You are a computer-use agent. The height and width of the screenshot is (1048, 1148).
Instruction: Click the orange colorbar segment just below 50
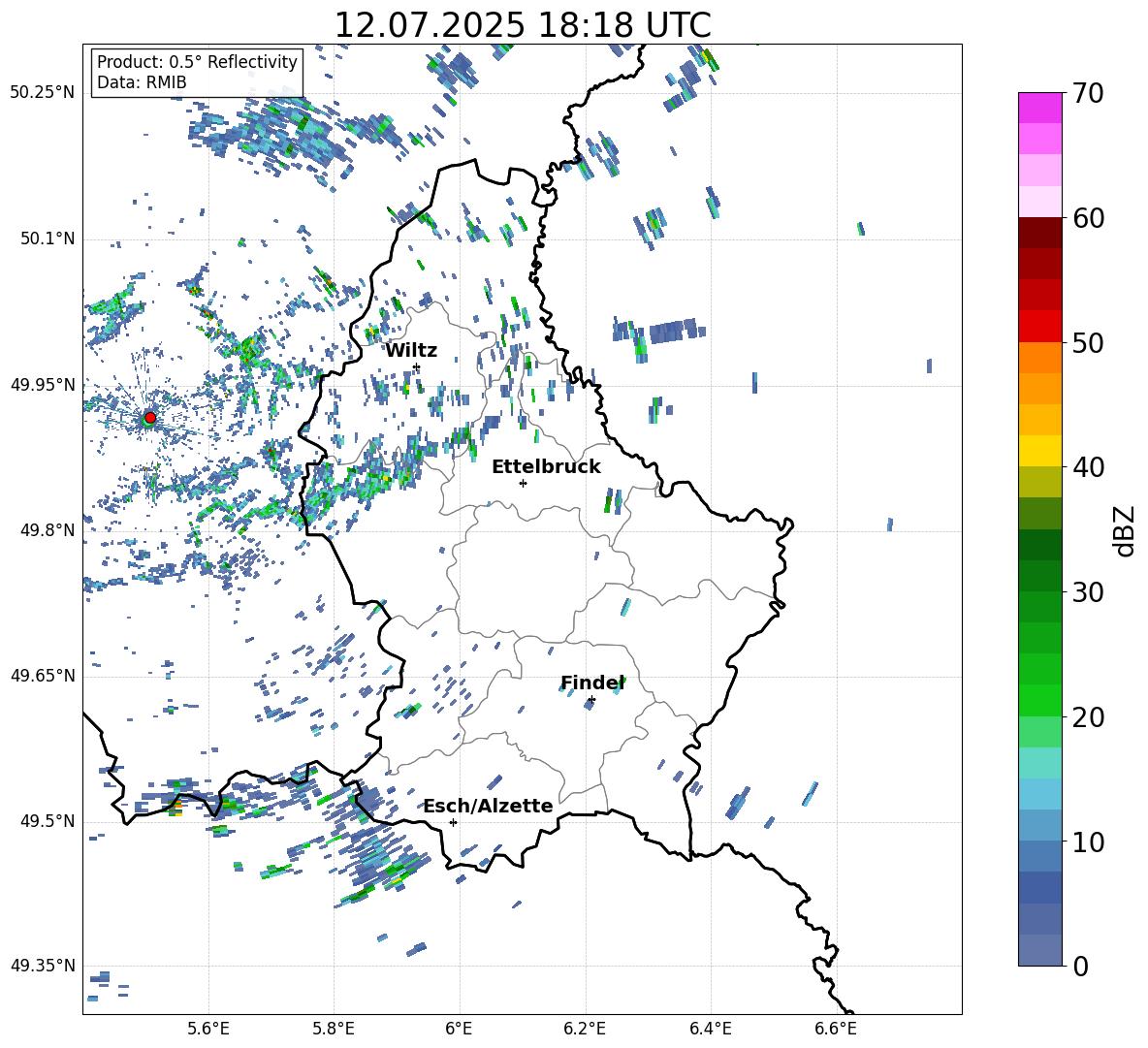[1040, 358]
